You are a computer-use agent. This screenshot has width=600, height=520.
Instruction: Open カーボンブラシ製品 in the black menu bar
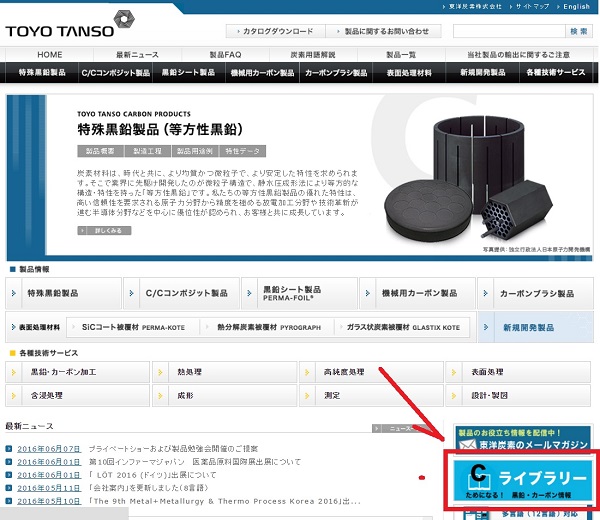coord(336,72)
